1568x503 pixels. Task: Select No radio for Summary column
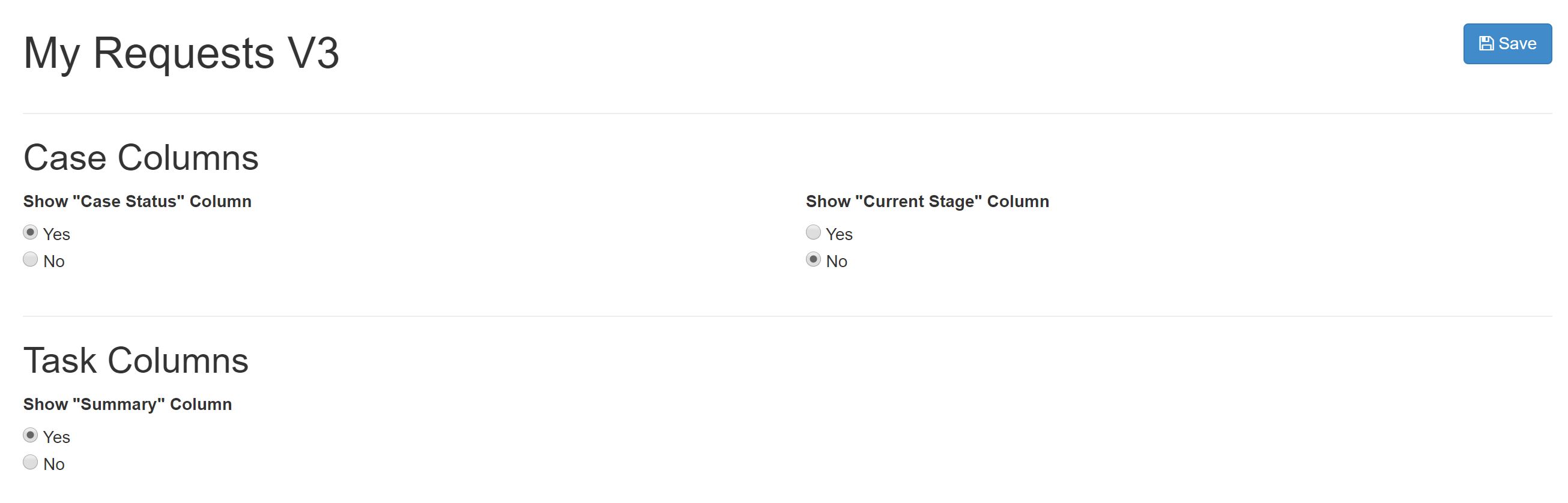pos(31,462)
